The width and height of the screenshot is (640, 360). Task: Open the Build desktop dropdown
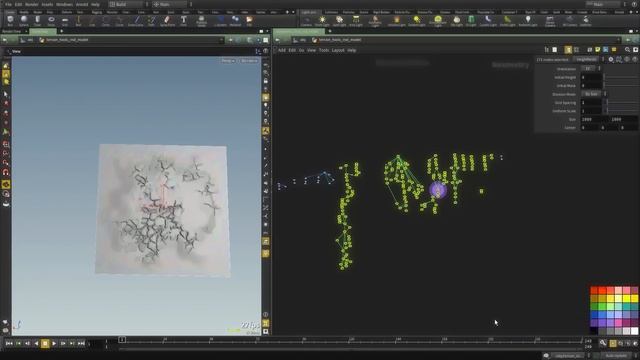[x=127, y=4]
